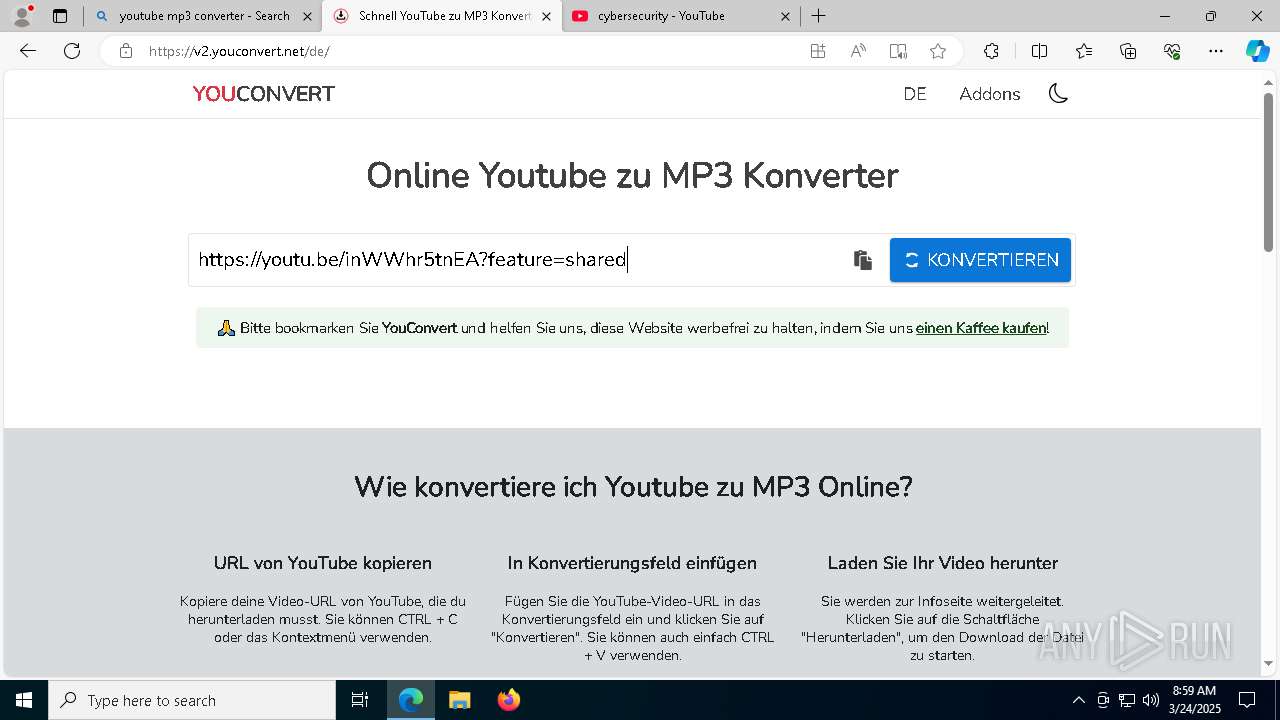Click 'Wie konvertiere ich Youtube zu MP3 Online?' heading
Viewport: 1280px width, 720px height.
tap(633, 487)
